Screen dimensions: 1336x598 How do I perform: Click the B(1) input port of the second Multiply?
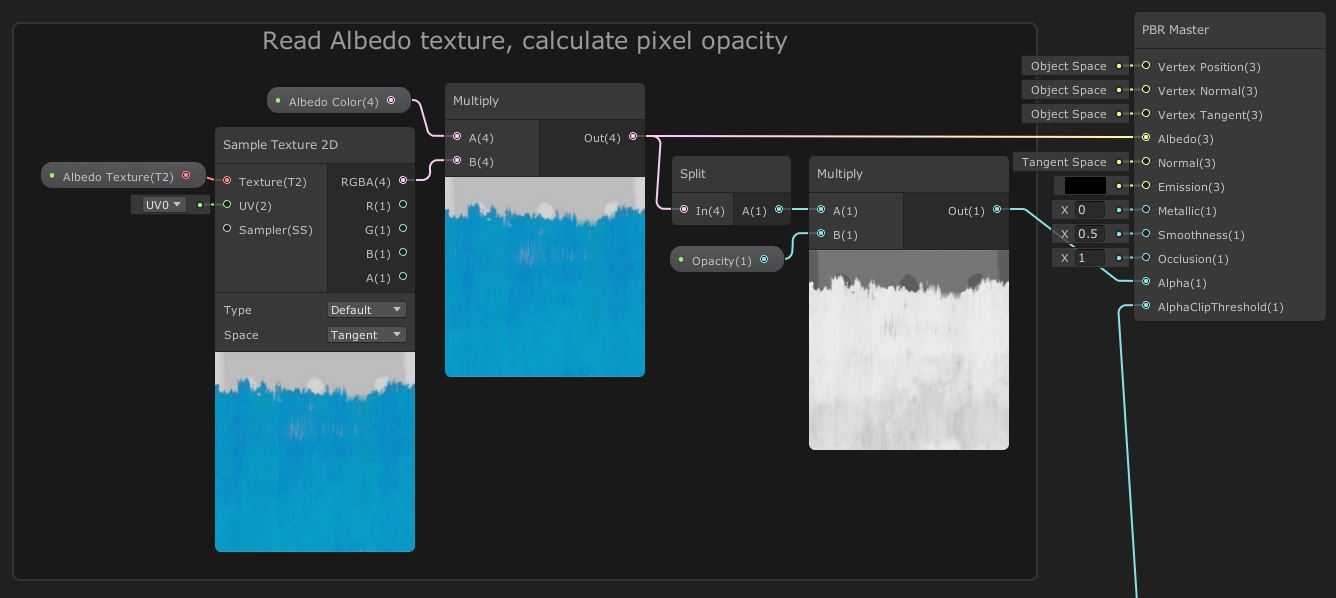click(821, 234)
